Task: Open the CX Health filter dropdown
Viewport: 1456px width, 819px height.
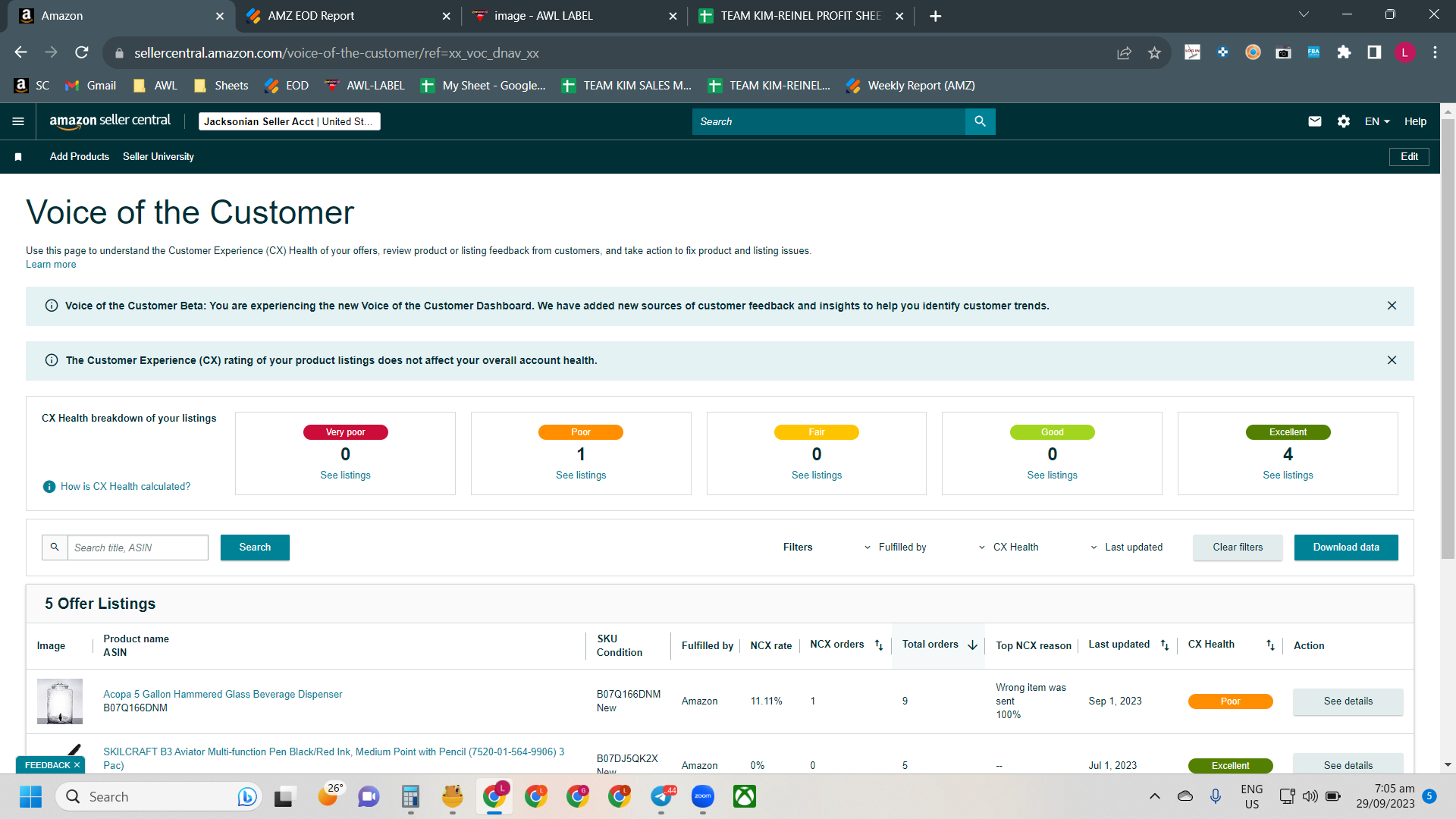Action: 1009,548
